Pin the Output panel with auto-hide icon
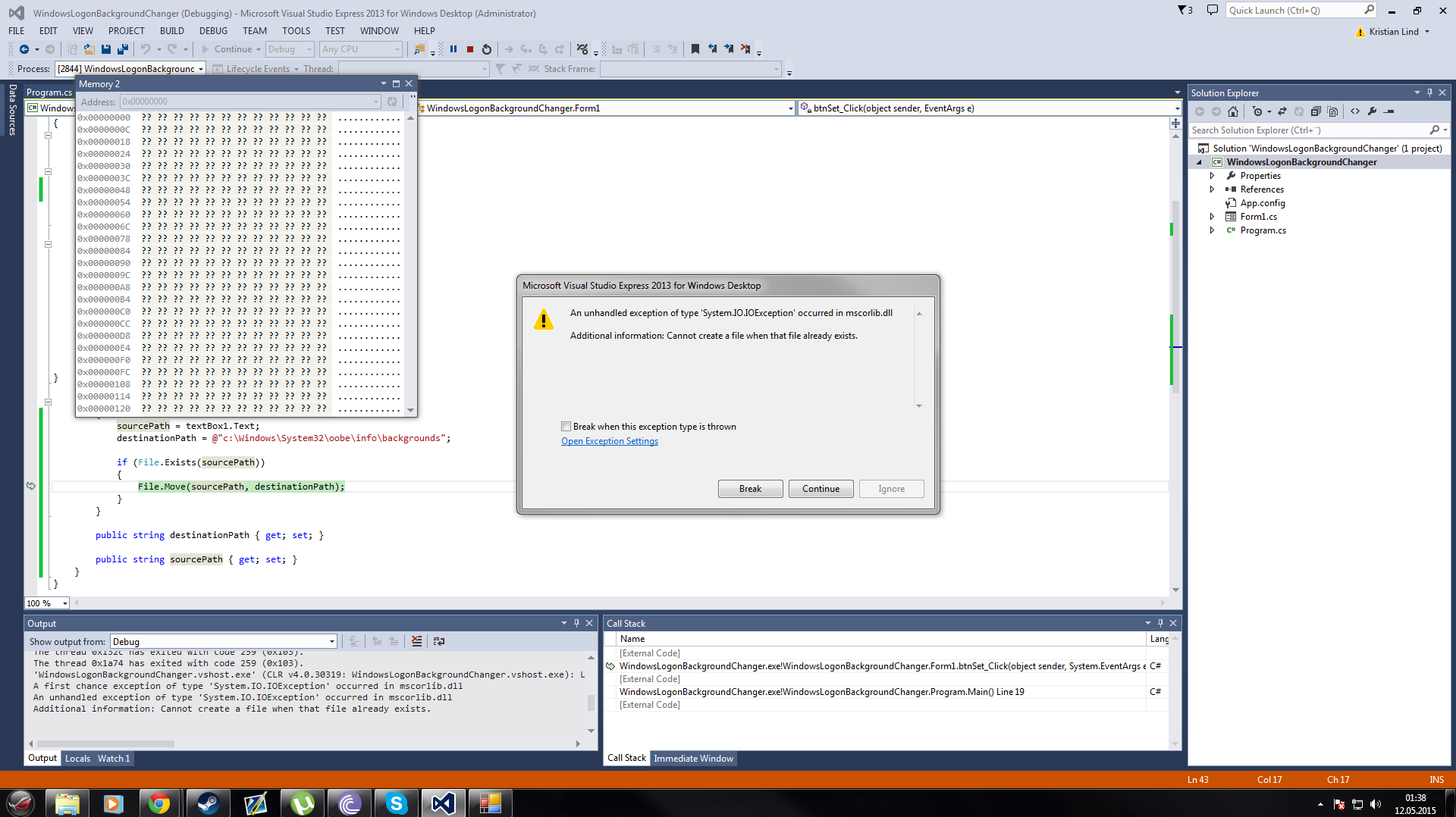Viewport: 1456px width, 817px height. pos(576,623)
